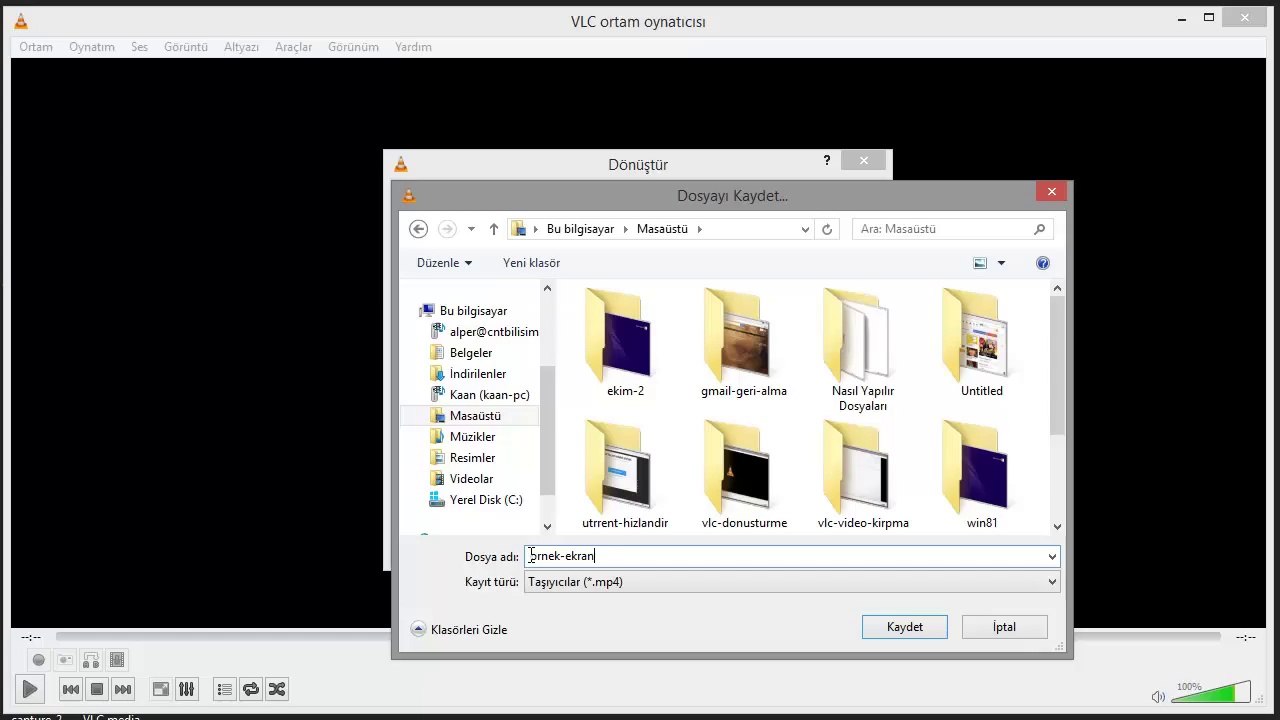Open İndirilenler in the sidebar
Screen dimensions: 1280x720
[477, 374]
